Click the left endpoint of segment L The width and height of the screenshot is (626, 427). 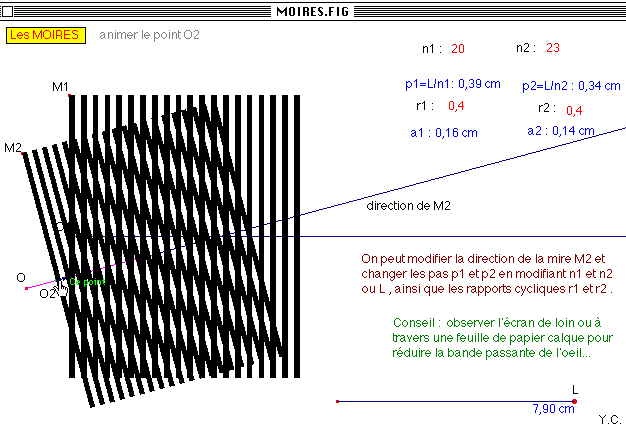pos(338,401)
